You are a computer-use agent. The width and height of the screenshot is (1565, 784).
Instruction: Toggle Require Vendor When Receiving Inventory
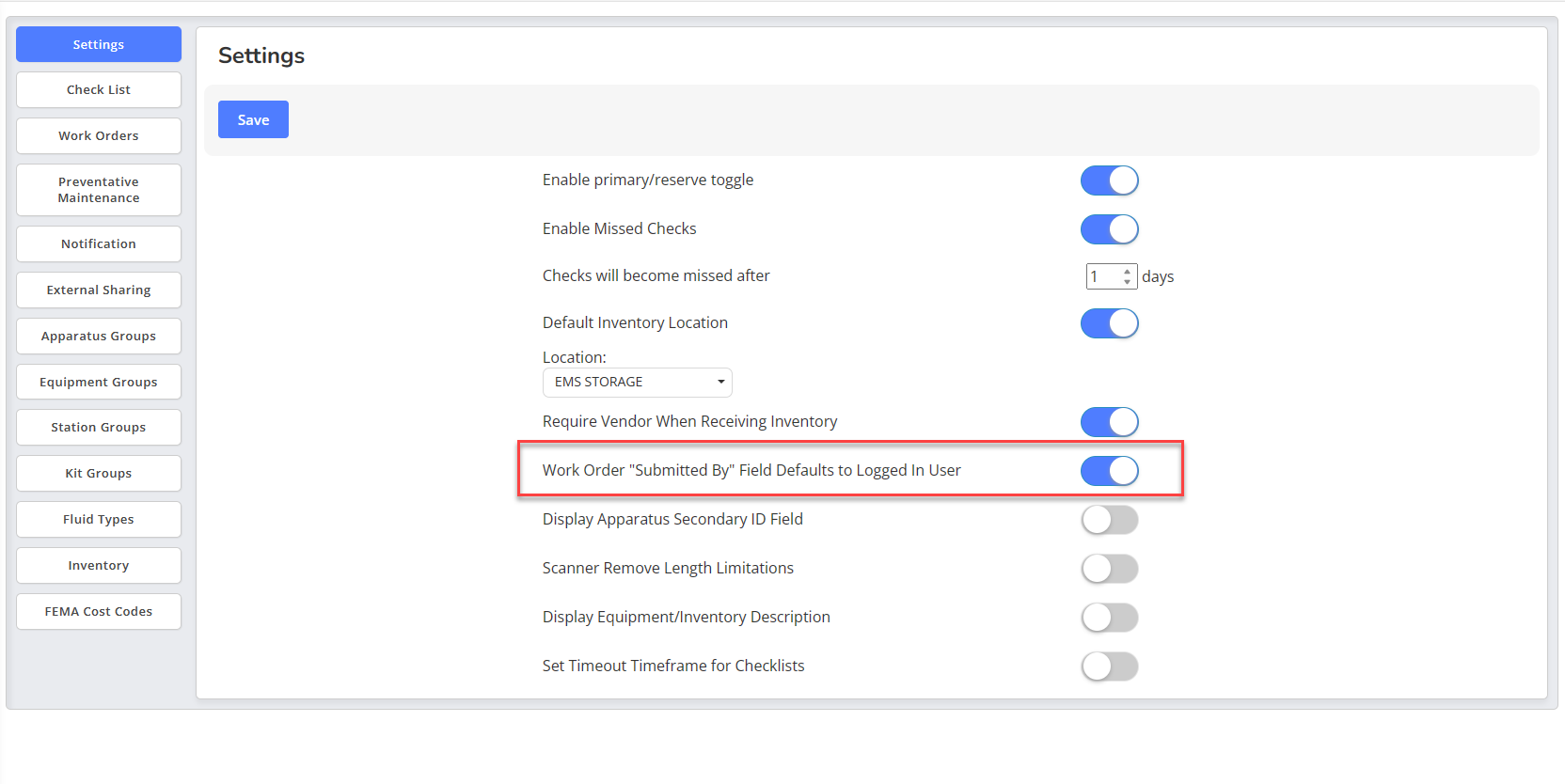(1109, 422)
